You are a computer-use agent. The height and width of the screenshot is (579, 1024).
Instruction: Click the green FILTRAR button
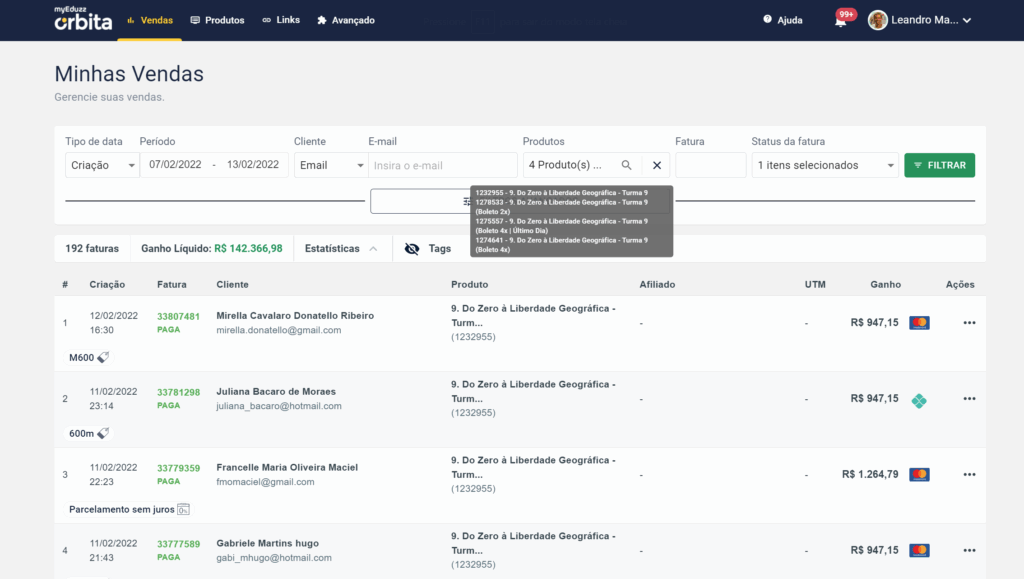point(939,165)
